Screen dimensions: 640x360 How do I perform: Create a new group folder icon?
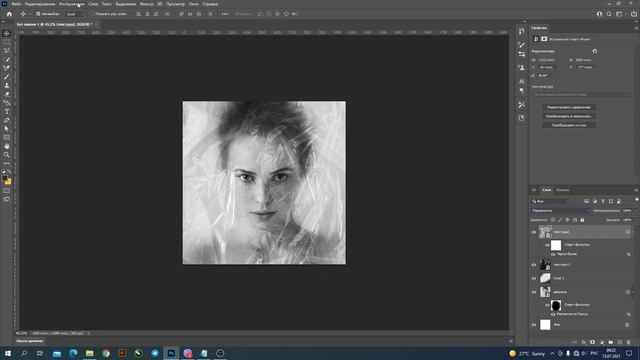[x=611, y=342]
